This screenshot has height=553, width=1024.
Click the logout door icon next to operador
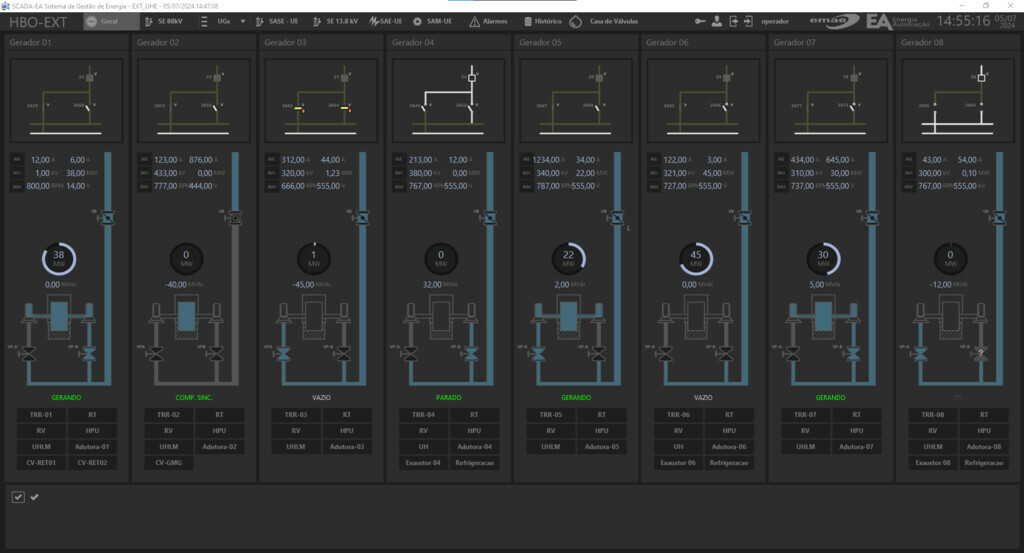click(x=735, y=21)
